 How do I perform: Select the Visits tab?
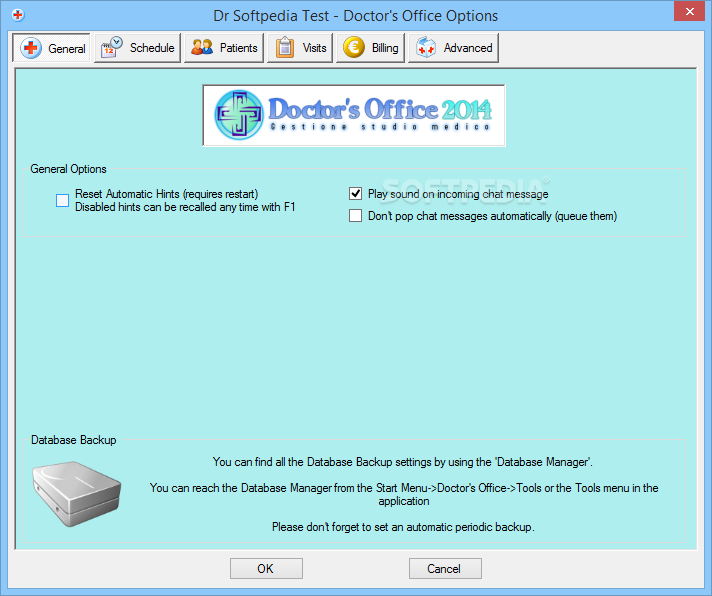(300, 48)
